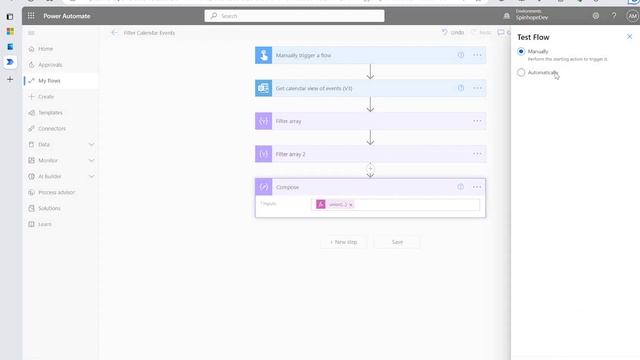The image size is (640, 360).
Task: Open Solutions in the sidebar
Action: [60, 208]
